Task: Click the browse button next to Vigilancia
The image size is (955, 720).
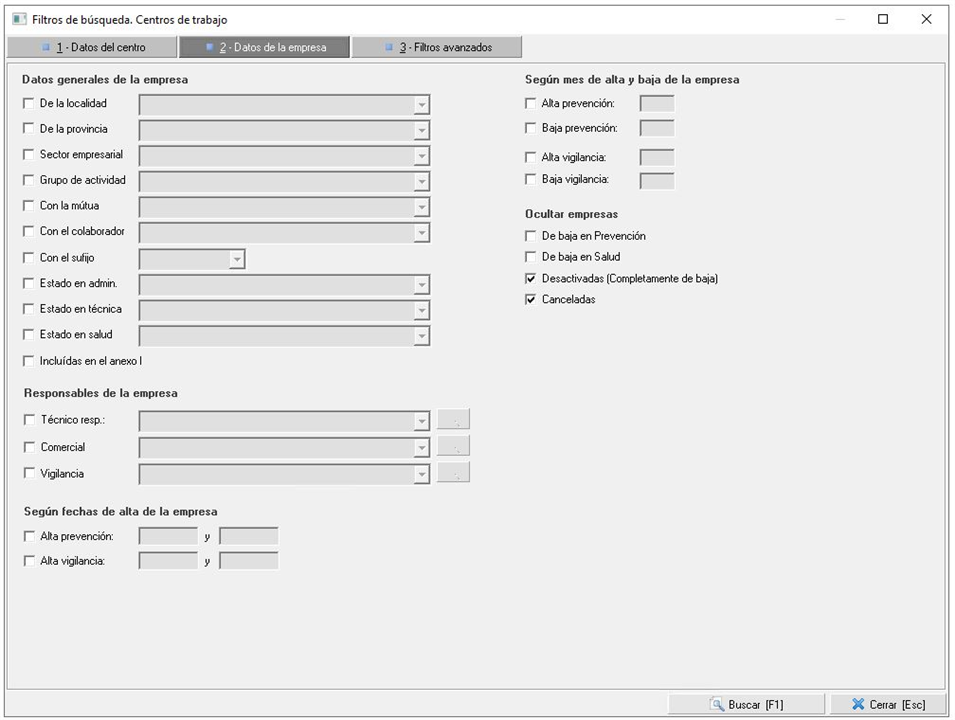Action: [453, 473]
